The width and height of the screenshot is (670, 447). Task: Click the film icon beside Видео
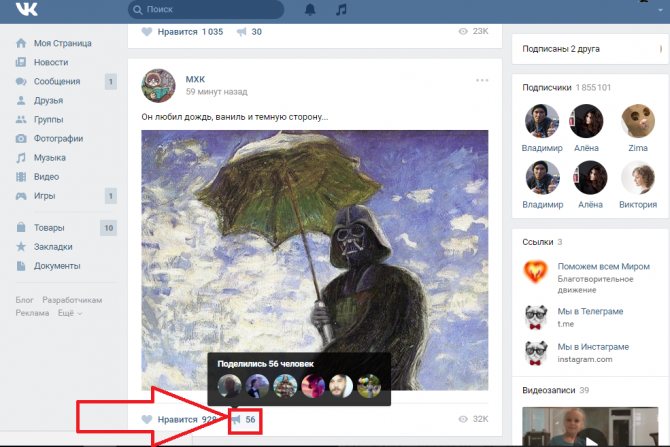(x=21, y=176)
